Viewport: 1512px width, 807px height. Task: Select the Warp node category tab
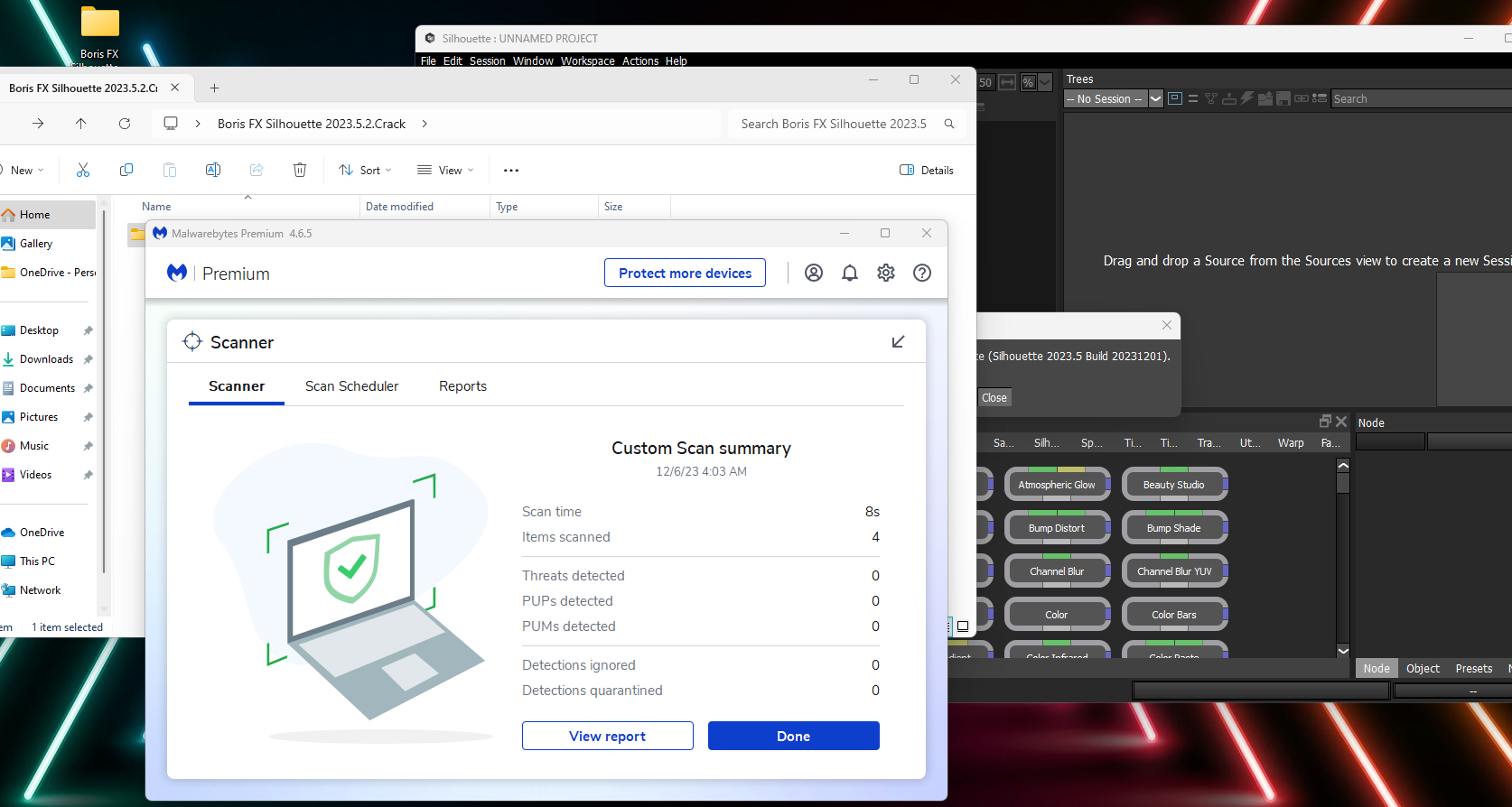[x=1291, y=442]
